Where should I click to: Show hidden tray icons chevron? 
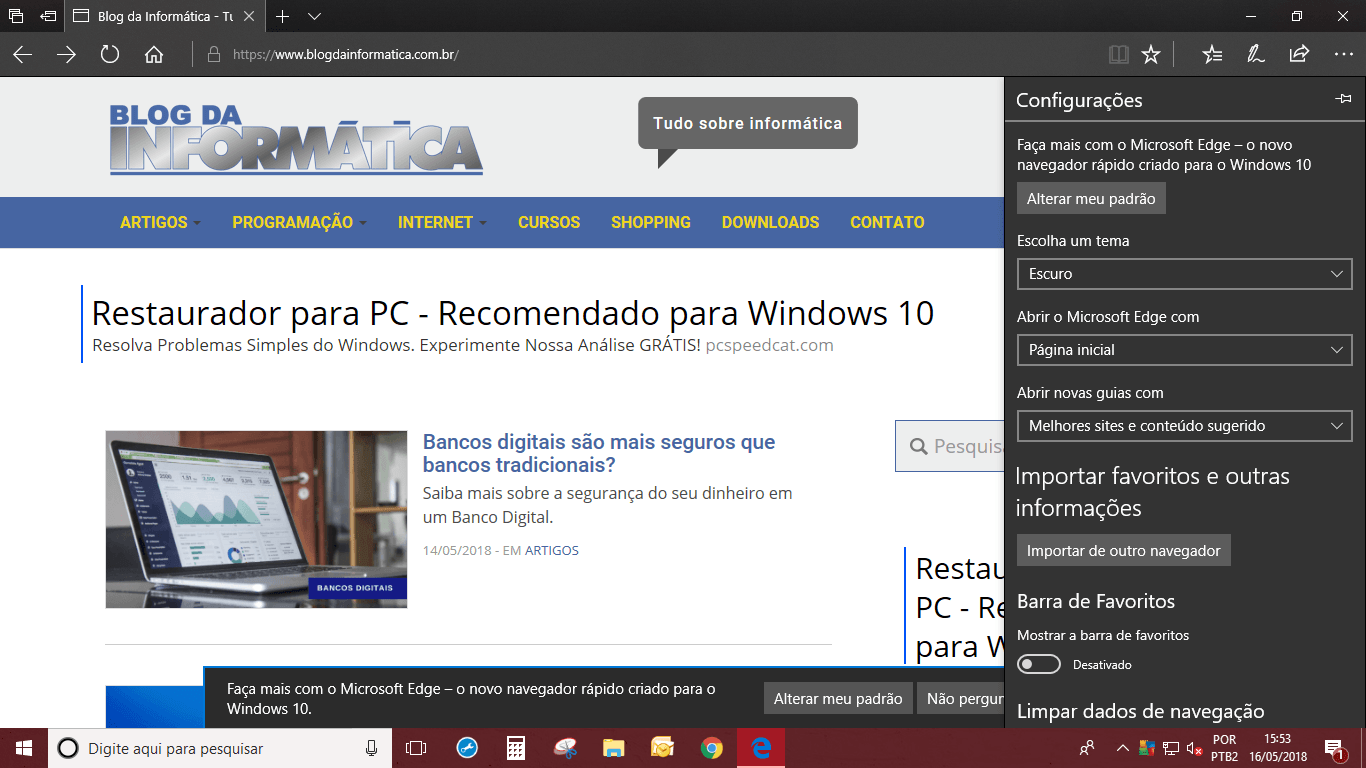point(1122,748)
